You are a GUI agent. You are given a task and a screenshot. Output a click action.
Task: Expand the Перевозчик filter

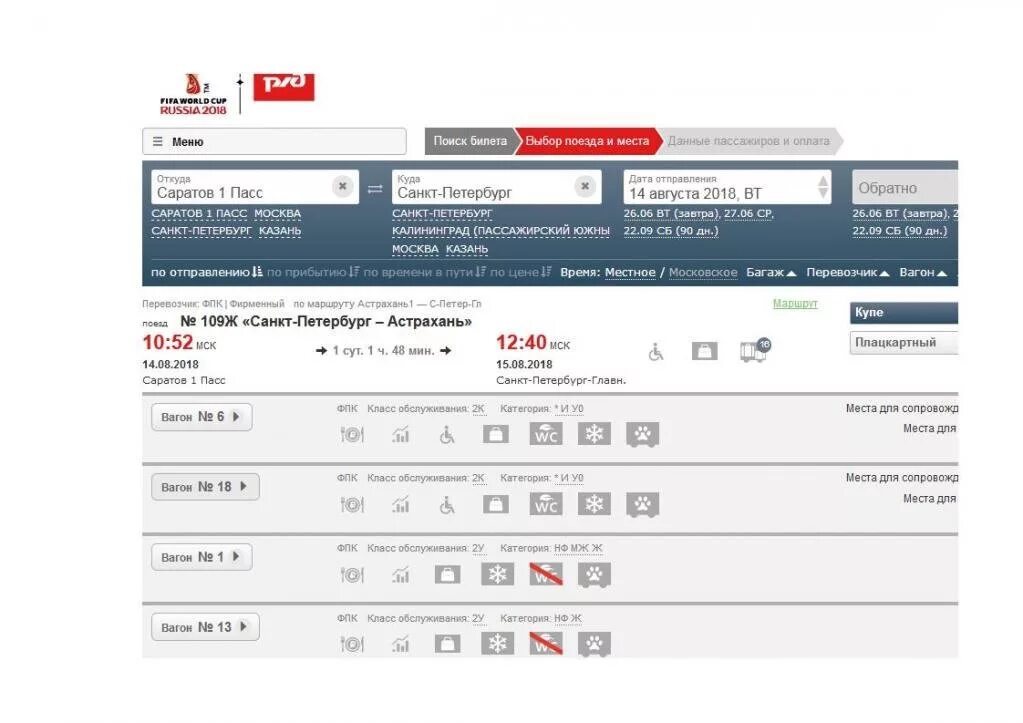847,272
